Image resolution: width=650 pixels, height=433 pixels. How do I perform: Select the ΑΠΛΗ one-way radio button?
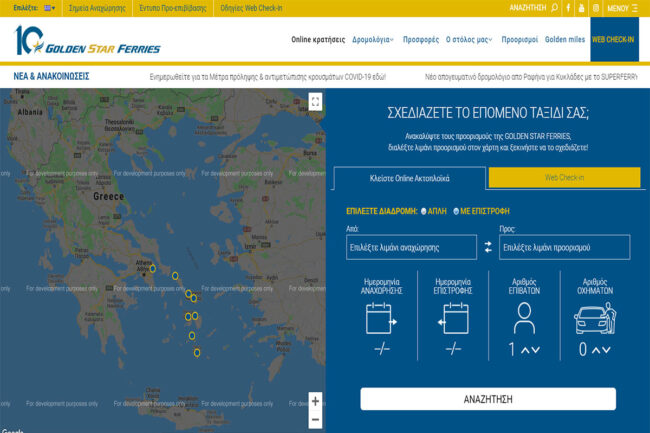coord(424,211)
